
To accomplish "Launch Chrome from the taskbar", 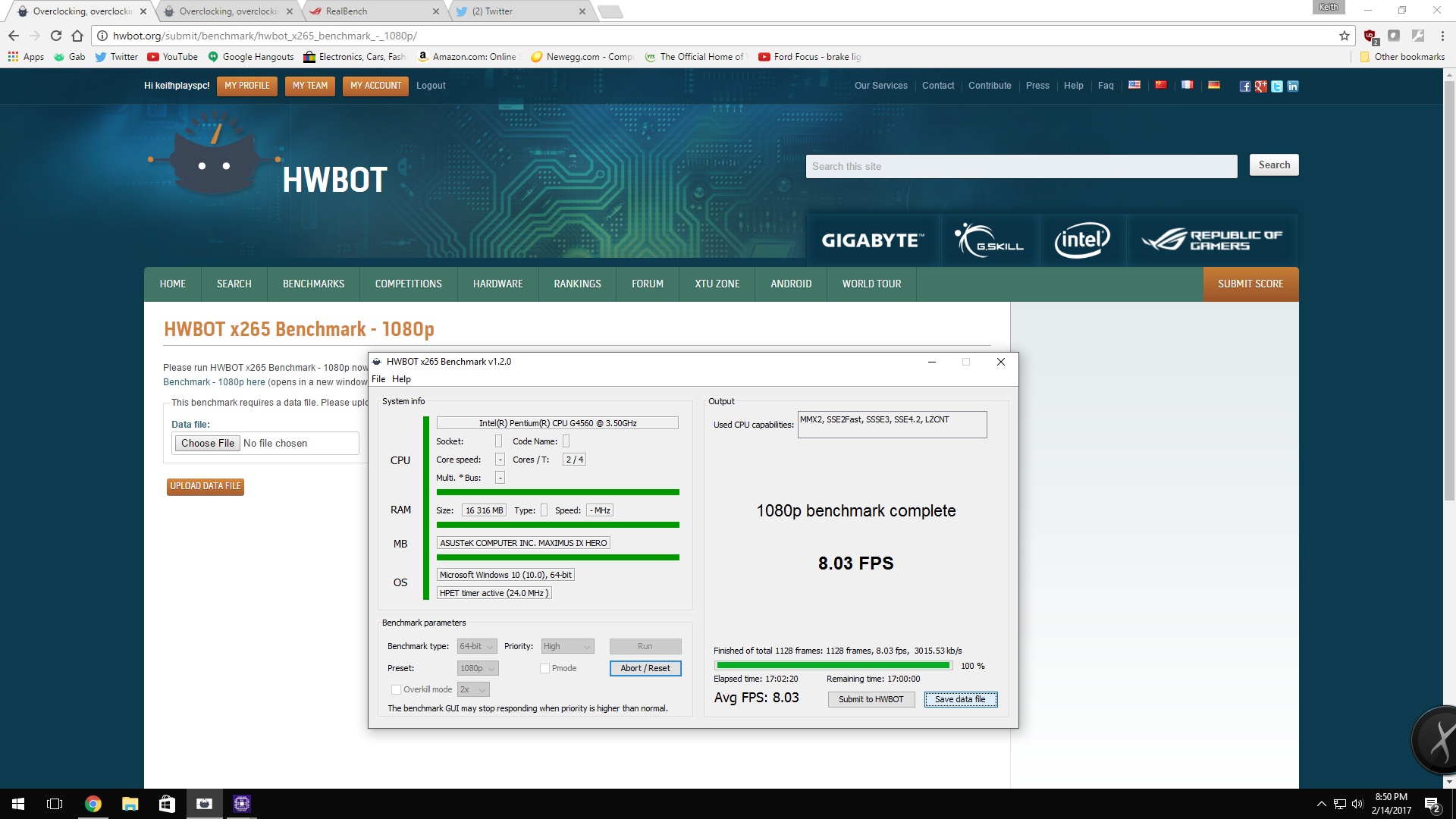I will (x=93, y=804).
